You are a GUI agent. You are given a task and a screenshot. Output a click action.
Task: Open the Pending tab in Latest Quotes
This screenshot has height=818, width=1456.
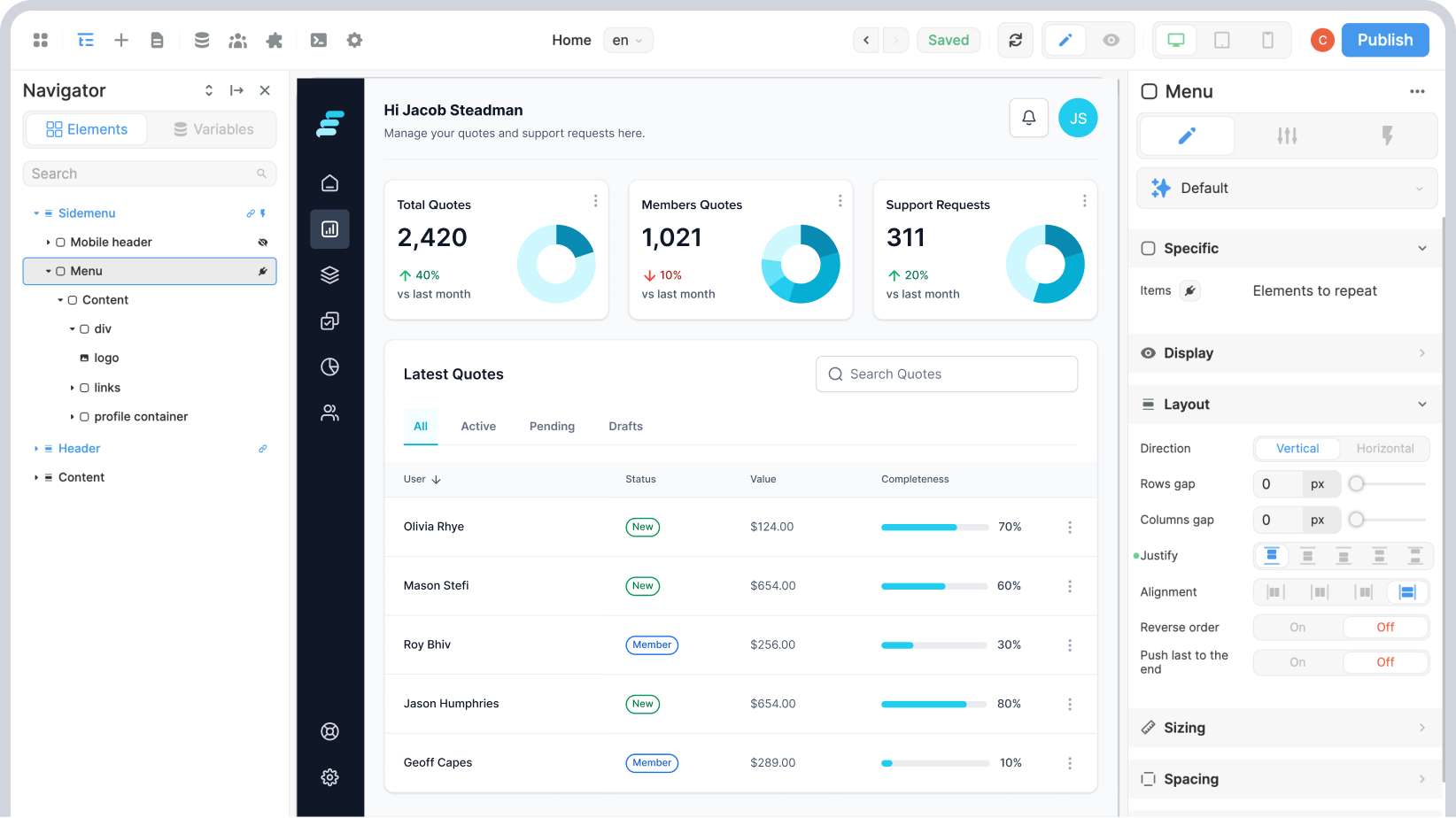click(x=552, y=426)
